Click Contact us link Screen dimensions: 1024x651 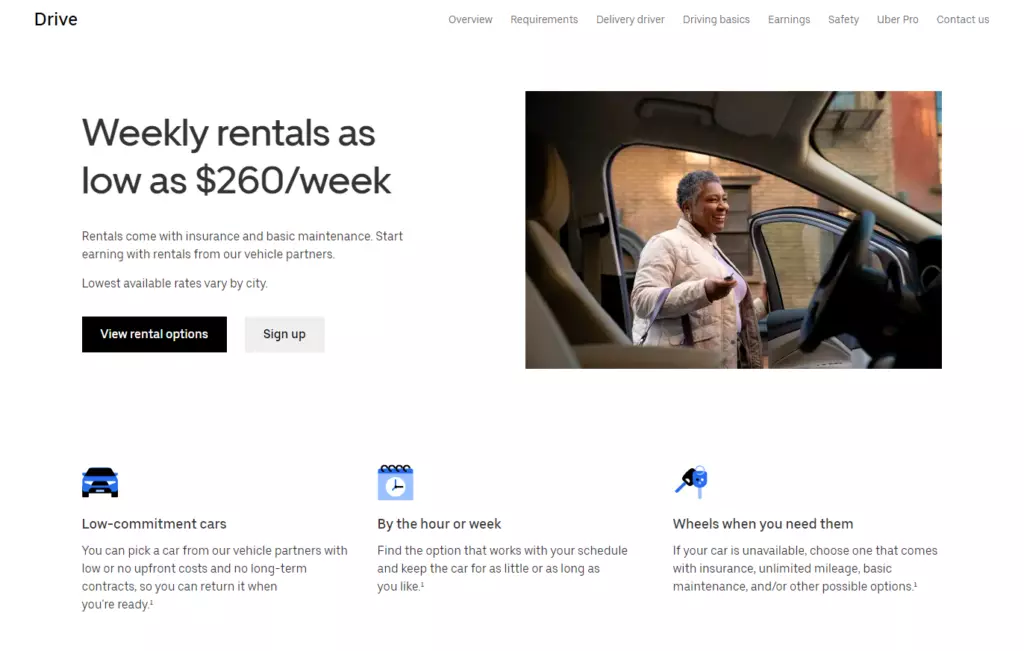(963, 20)
